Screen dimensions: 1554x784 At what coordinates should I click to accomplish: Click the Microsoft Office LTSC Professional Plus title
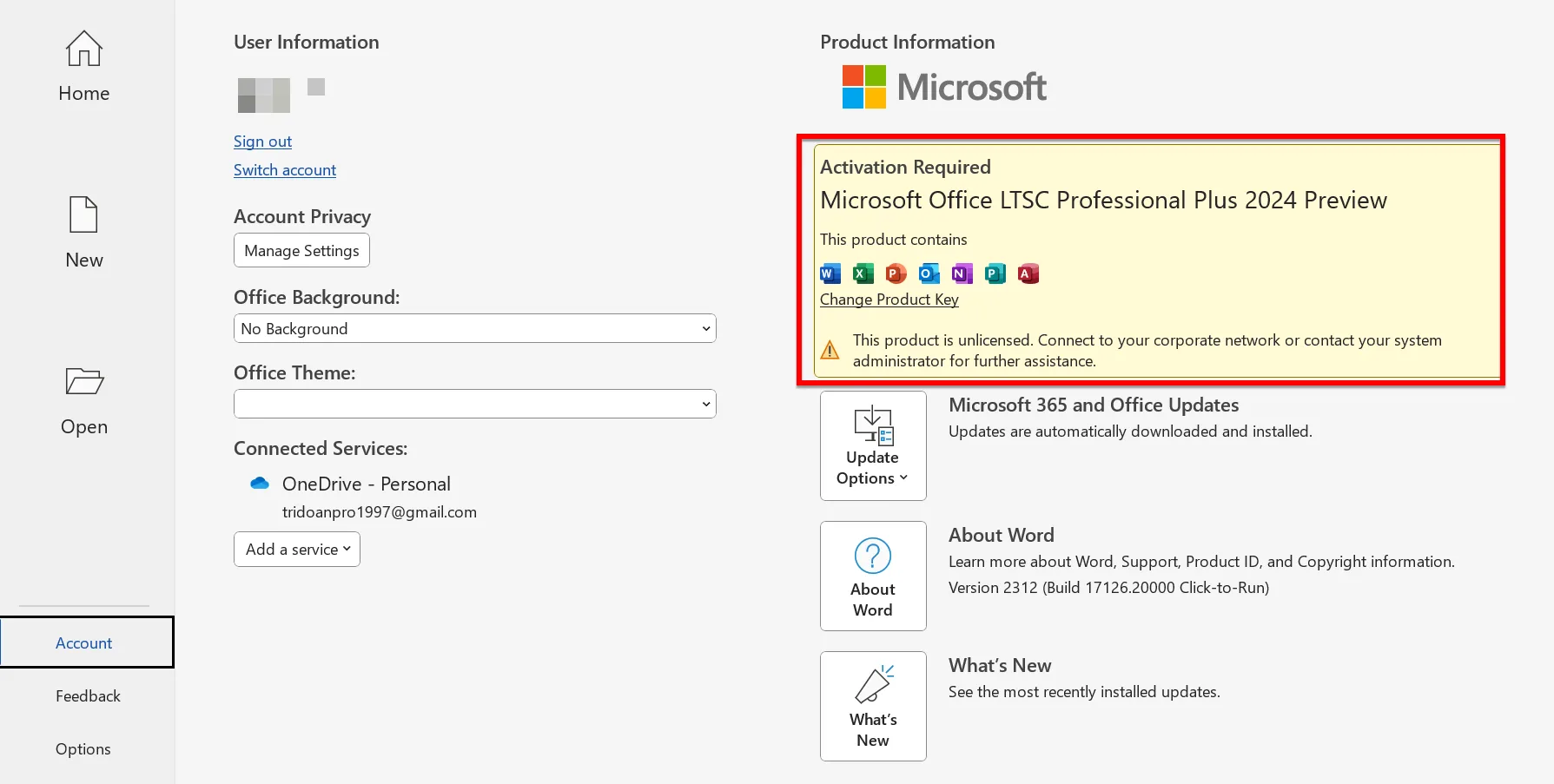coord(1103,201)
